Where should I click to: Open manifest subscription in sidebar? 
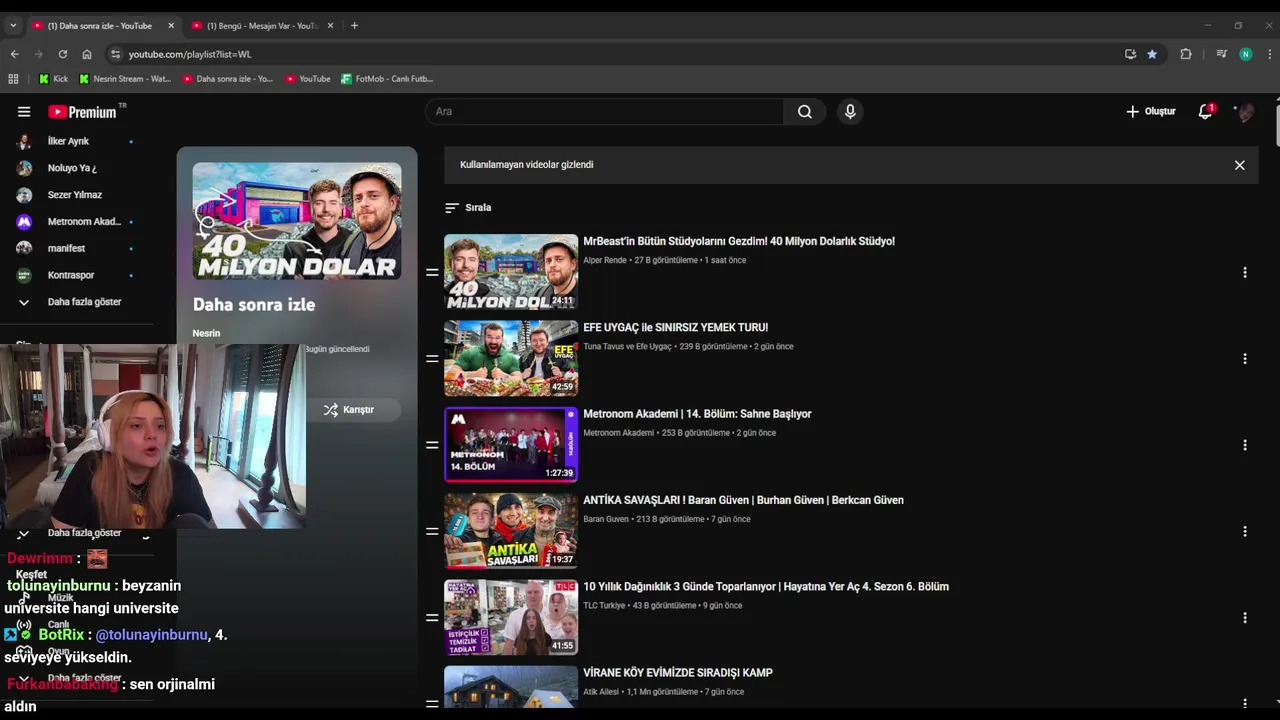(x=66, y=248)
